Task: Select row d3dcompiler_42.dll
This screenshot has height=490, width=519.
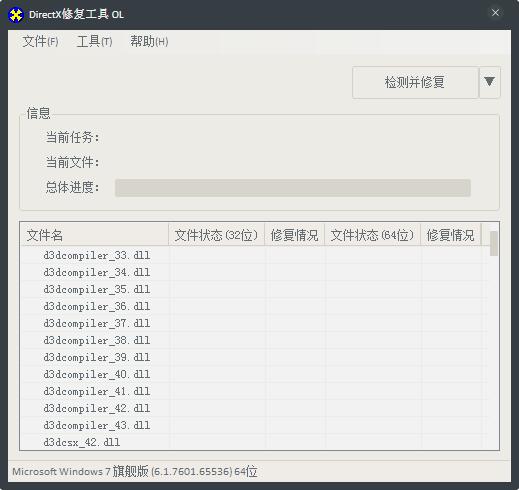Action: (x=254, y=408)
